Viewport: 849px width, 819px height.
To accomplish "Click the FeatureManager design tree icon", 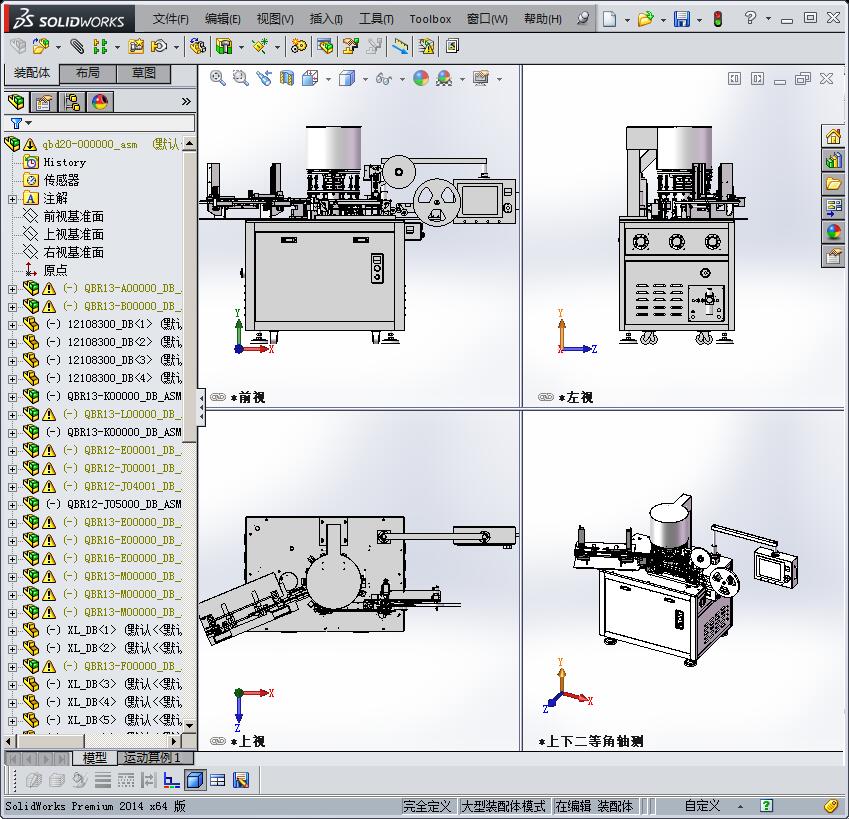I will (x=16, y=101).
